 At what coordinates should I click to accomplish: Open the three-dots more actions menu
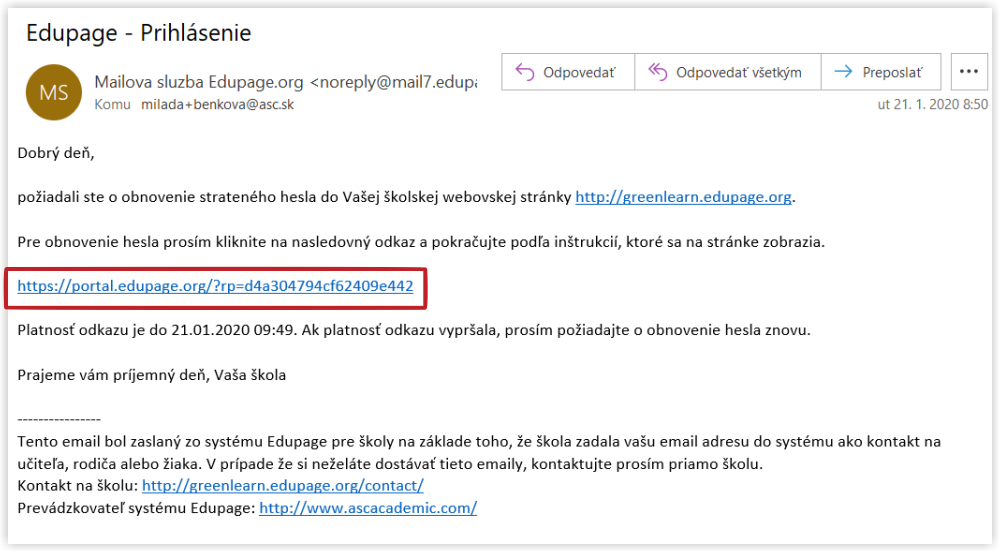[x=969, y=72]
